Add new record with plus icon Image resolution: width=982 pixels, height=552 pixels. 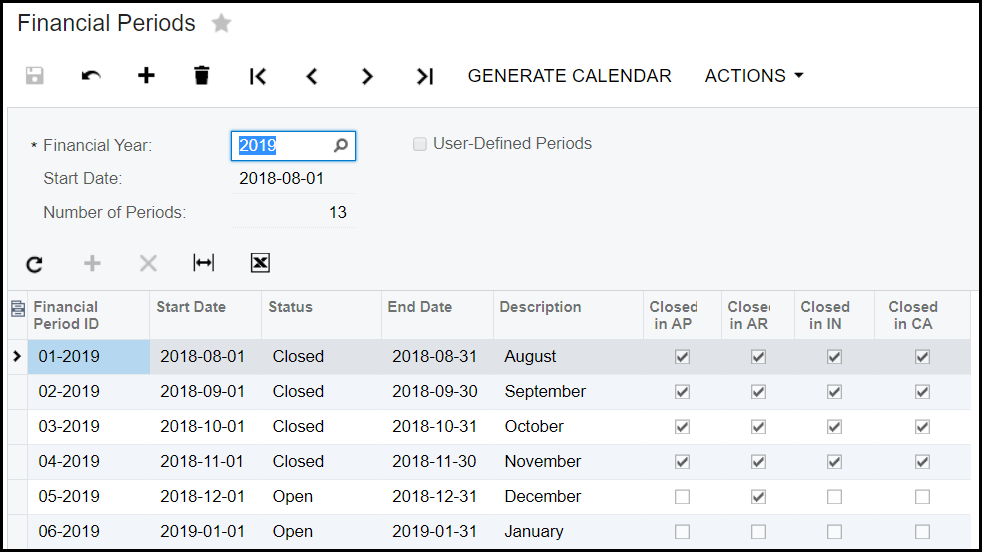click(146, 76)
